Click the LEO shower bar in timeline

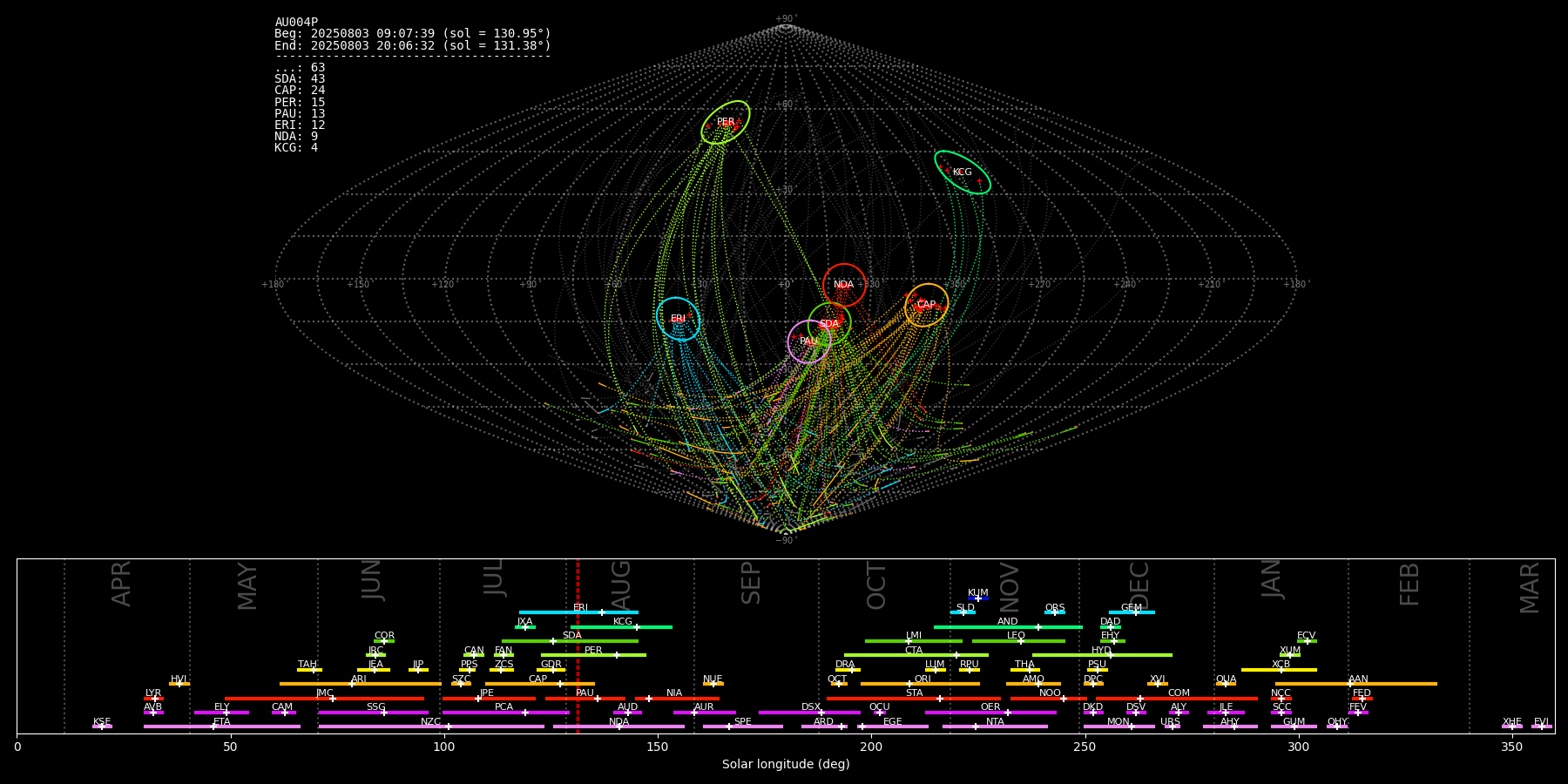[x=1018, y=641]
